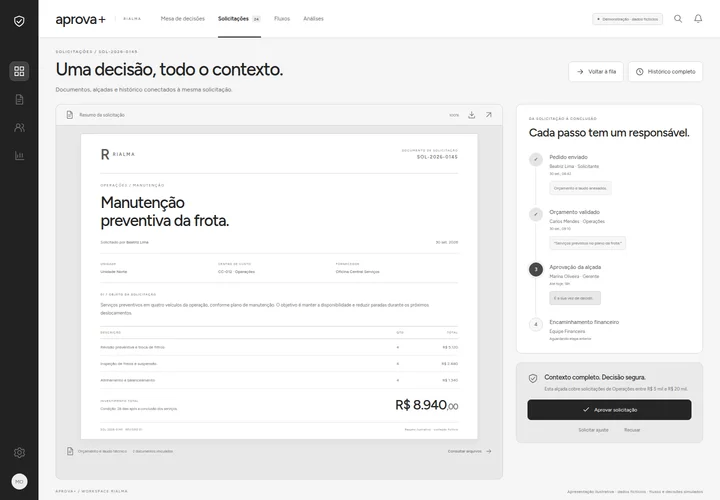Viewport: 720px width, 500px height.
Task: Click Voltar à fila button
Action: (596, 72)
